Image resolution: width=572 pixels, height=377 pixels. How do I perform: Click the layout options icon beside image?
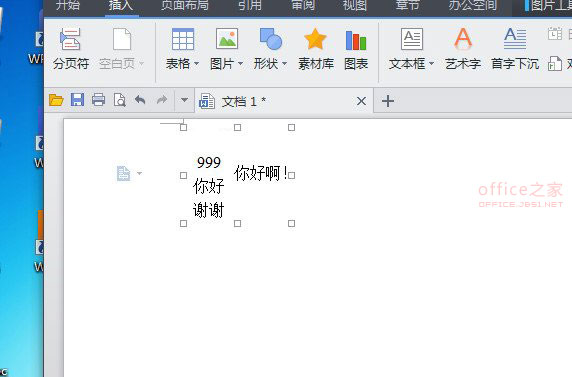(123, 173)
